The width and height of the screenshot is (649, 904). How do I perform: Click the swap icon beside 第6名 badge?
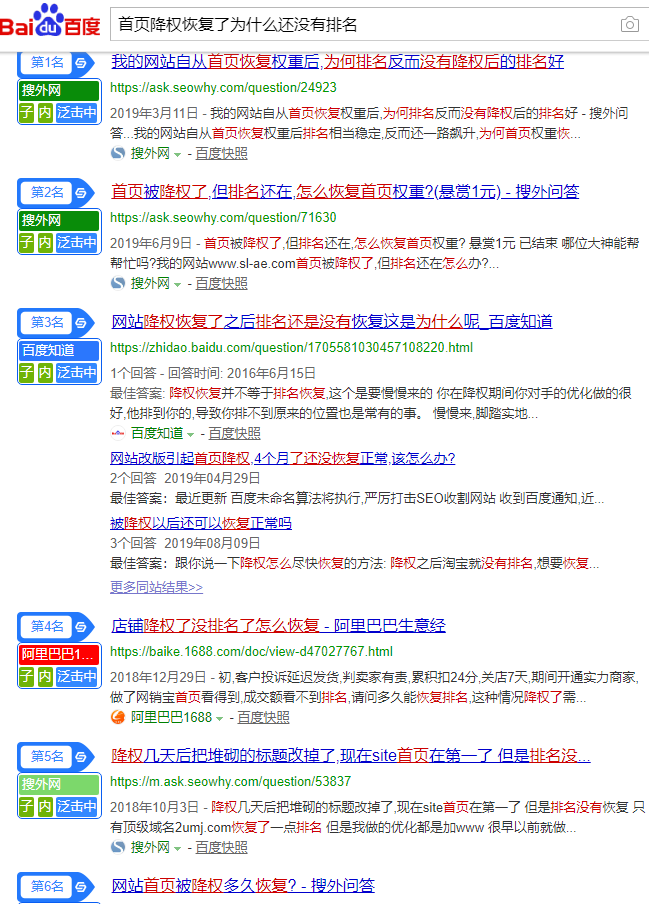81,887
